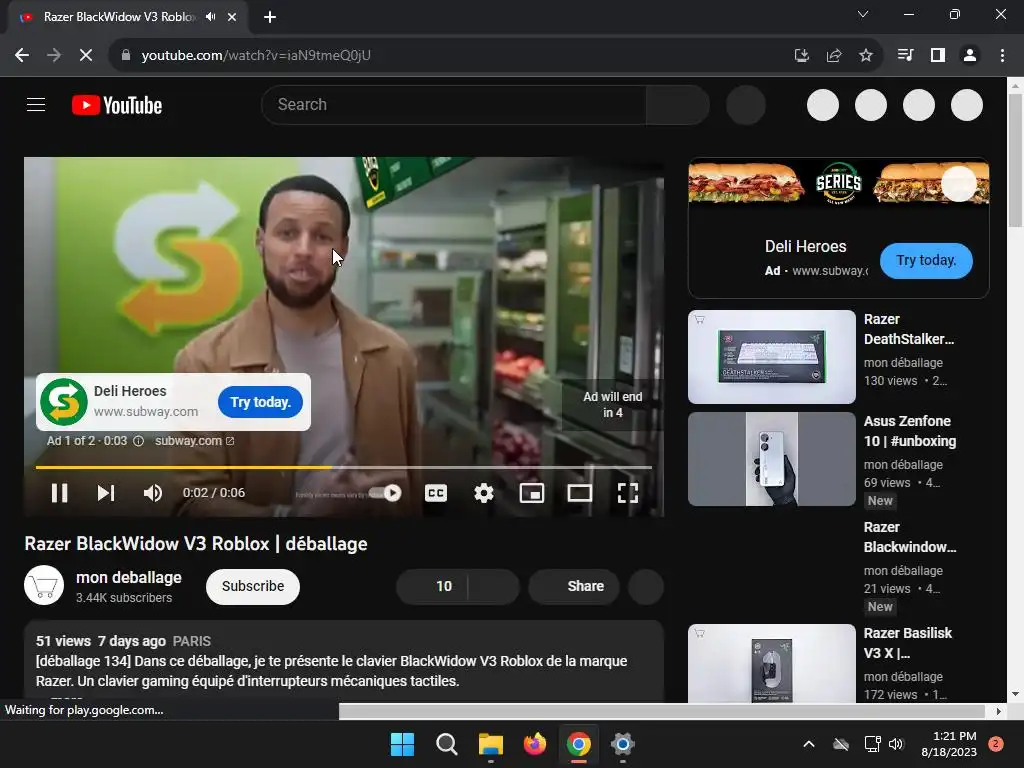This screenshot has height=768, width=1024.
Task: Click install app icon in address bar
Action: [x=801, y=56]
